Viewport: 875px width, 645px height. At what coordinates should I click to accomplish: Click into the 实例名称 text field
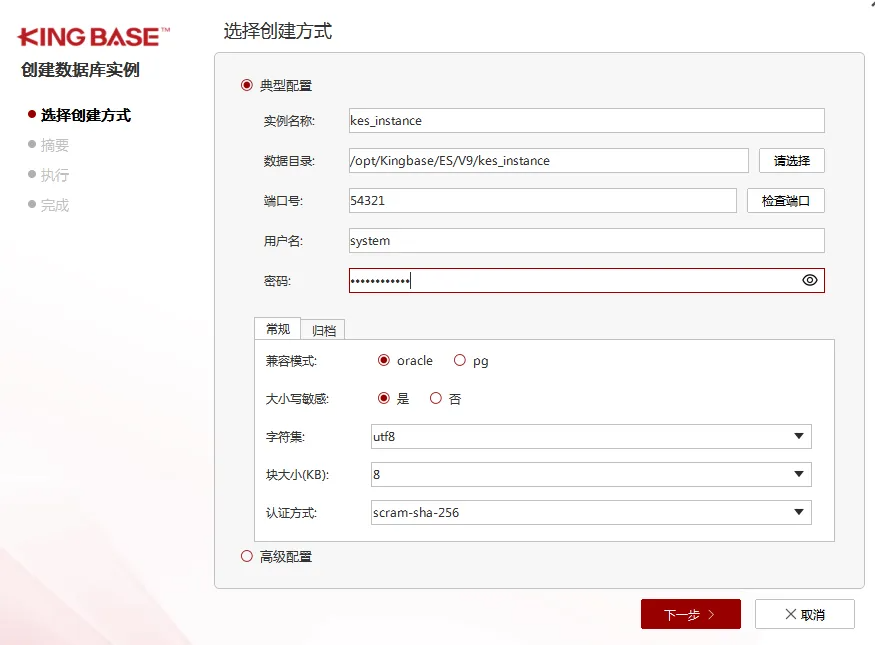[x=586, y=121]
